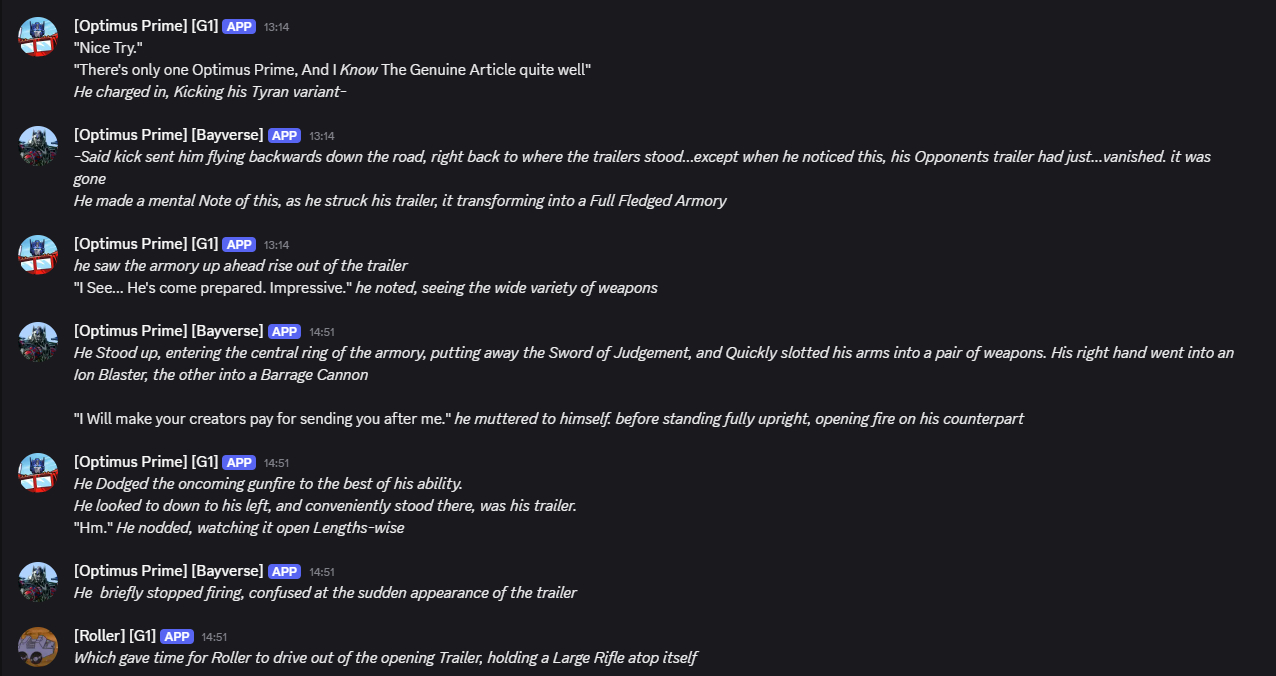Click Roller's message text about the Large Rifle
1276x676 pixels.
[x=385, y=658]
